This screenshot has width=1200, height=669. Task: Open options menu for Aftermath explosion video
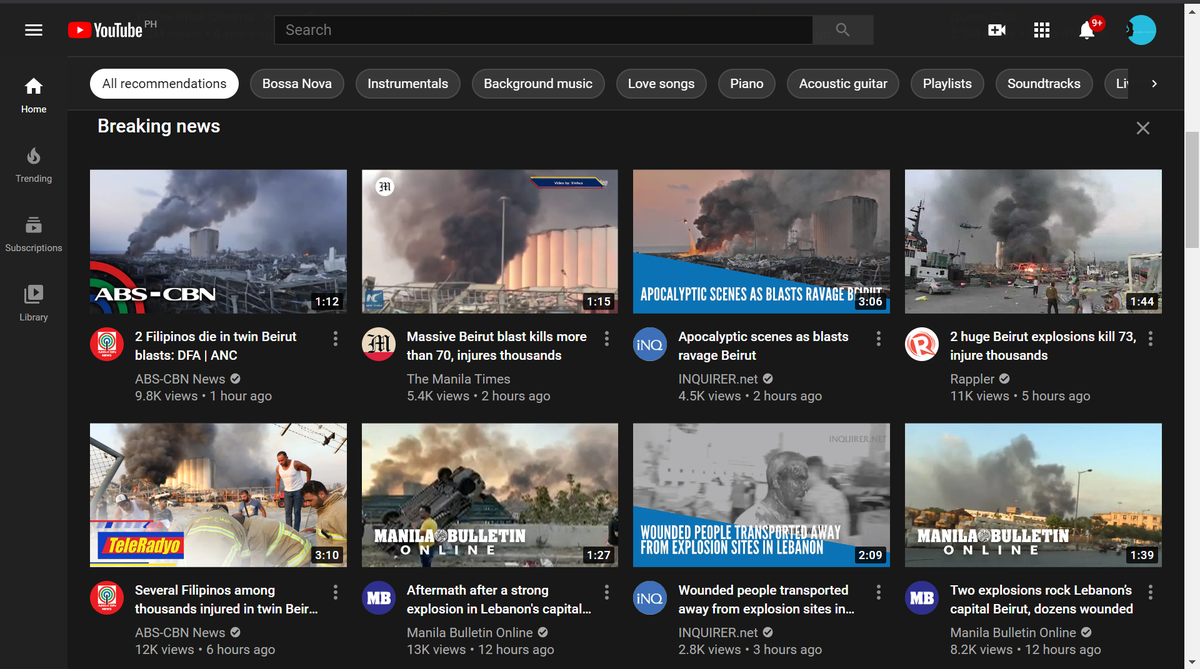607,593
